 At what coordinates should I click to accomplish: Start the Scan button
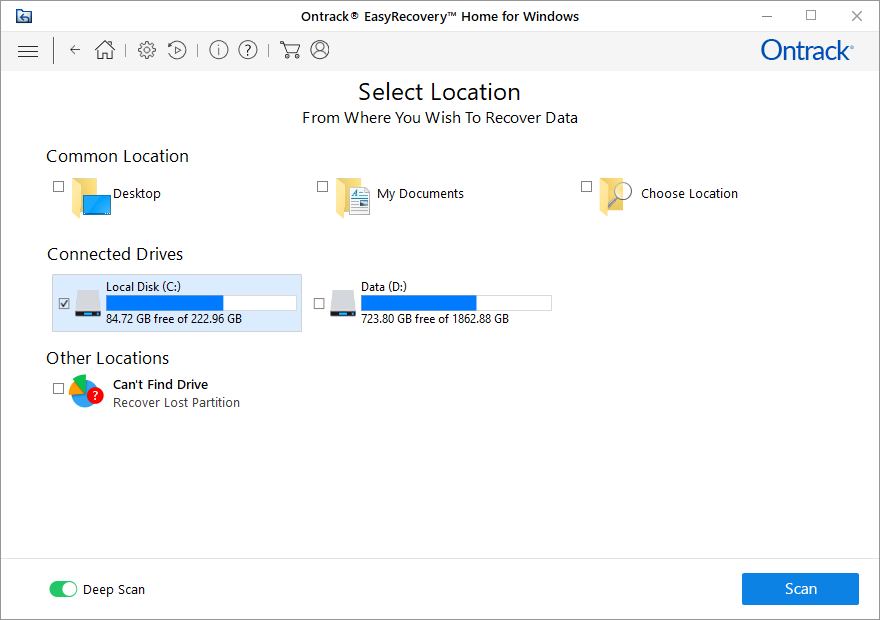point(800,589)
